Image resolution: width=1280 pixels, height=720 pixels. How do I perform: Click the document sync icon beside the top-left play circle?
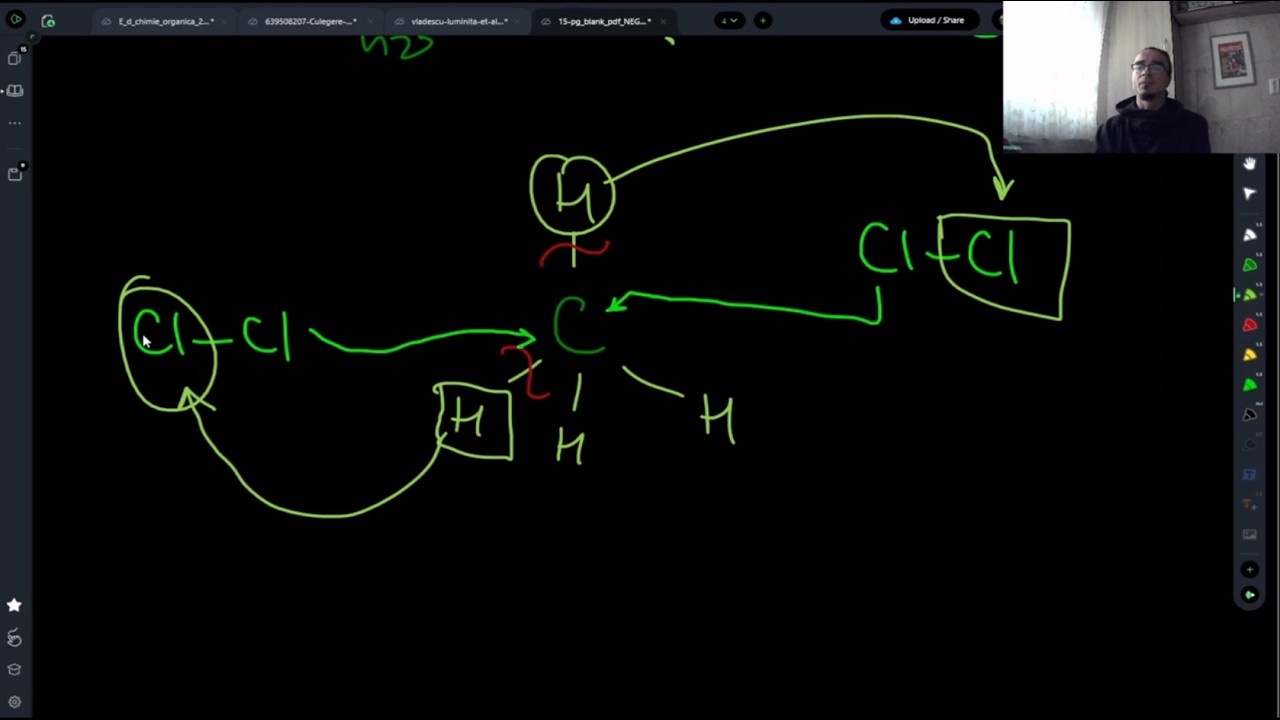click(47, 20)
